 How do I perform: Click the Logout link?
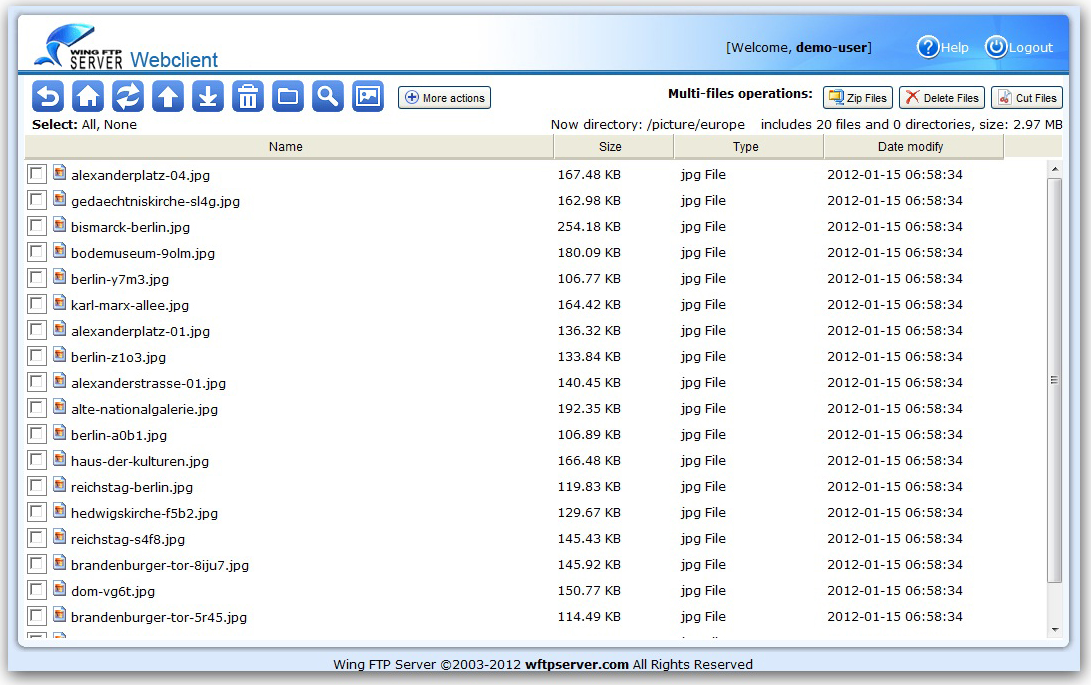pyautogui.click(x=1019, y=47)
